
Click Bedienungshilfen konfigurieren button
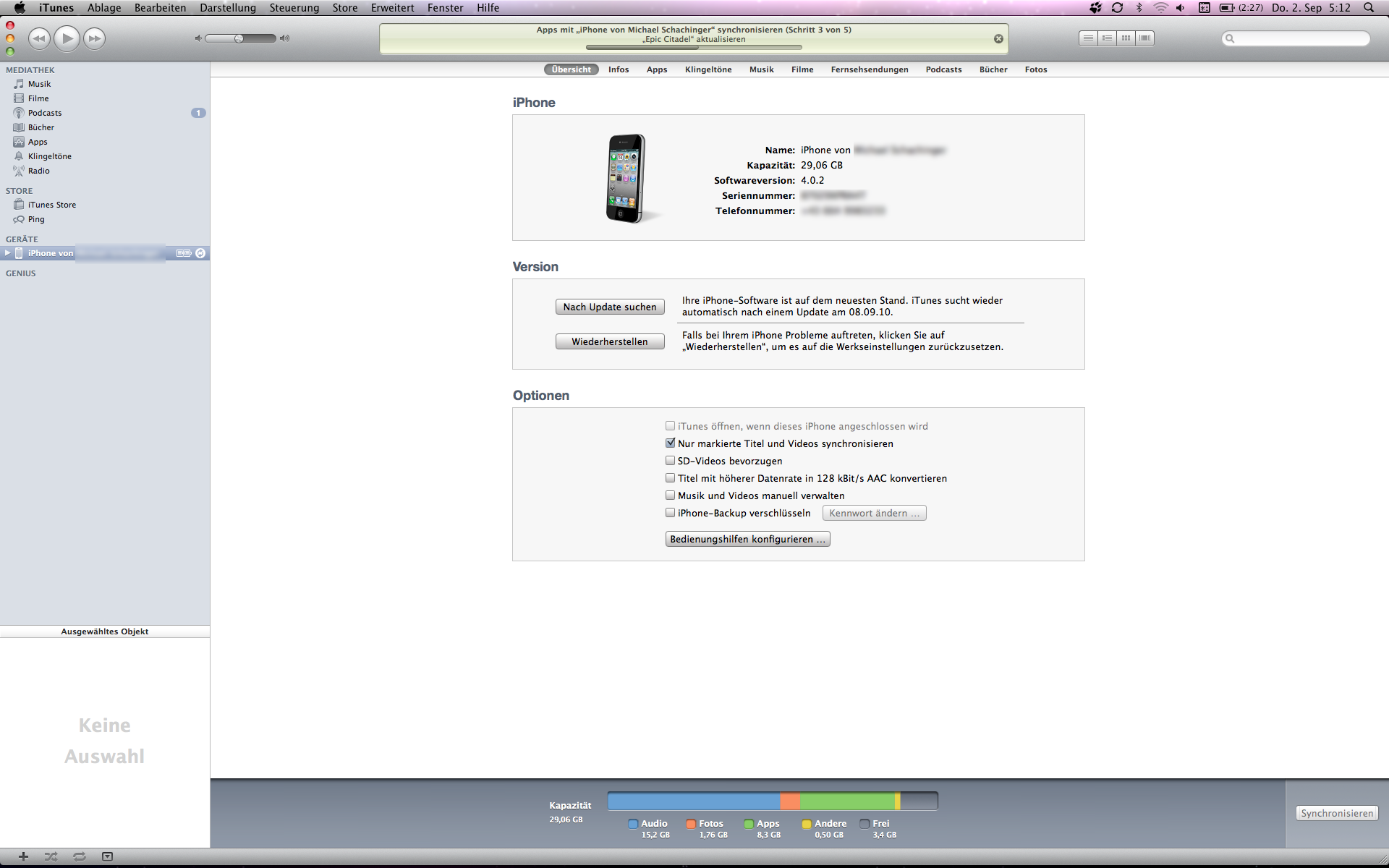(747, 539)
